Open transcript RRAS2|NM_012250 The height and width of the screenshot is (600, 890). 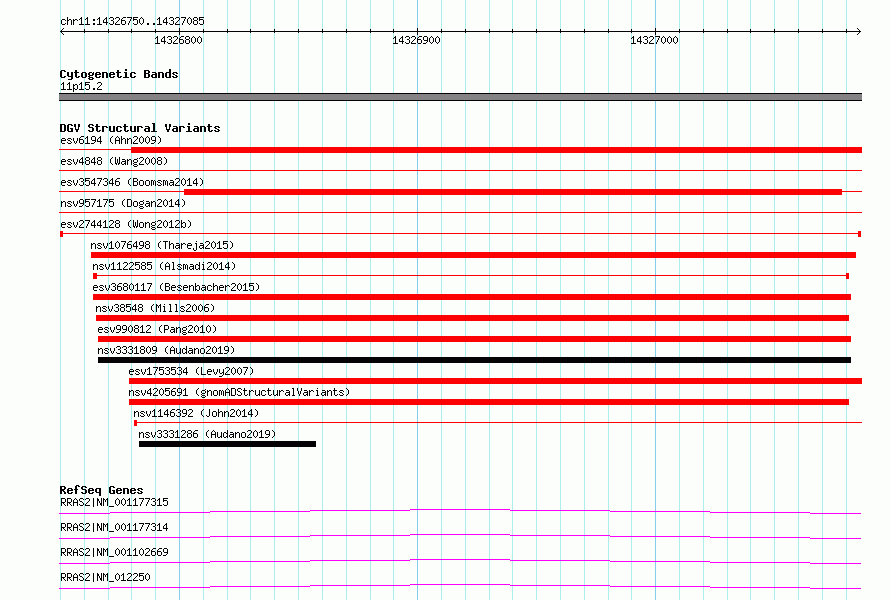click(x=105, y=577)
